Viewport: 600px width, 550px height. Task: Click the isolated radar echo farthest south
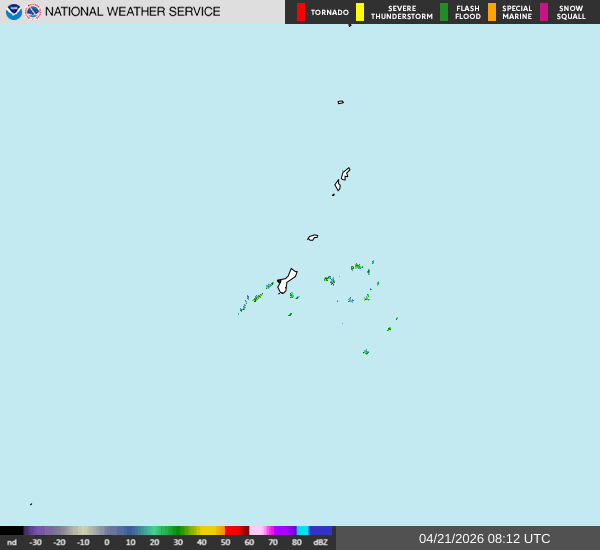pos(366,352)
